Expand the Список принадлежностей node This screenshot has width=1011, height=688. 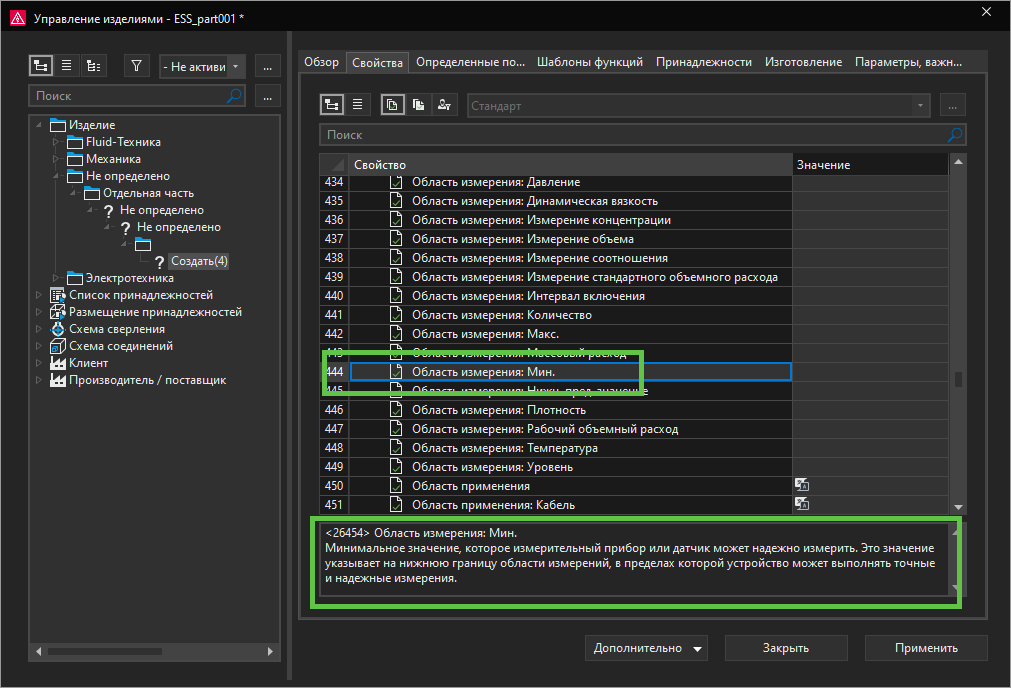(x=39, y=295)
